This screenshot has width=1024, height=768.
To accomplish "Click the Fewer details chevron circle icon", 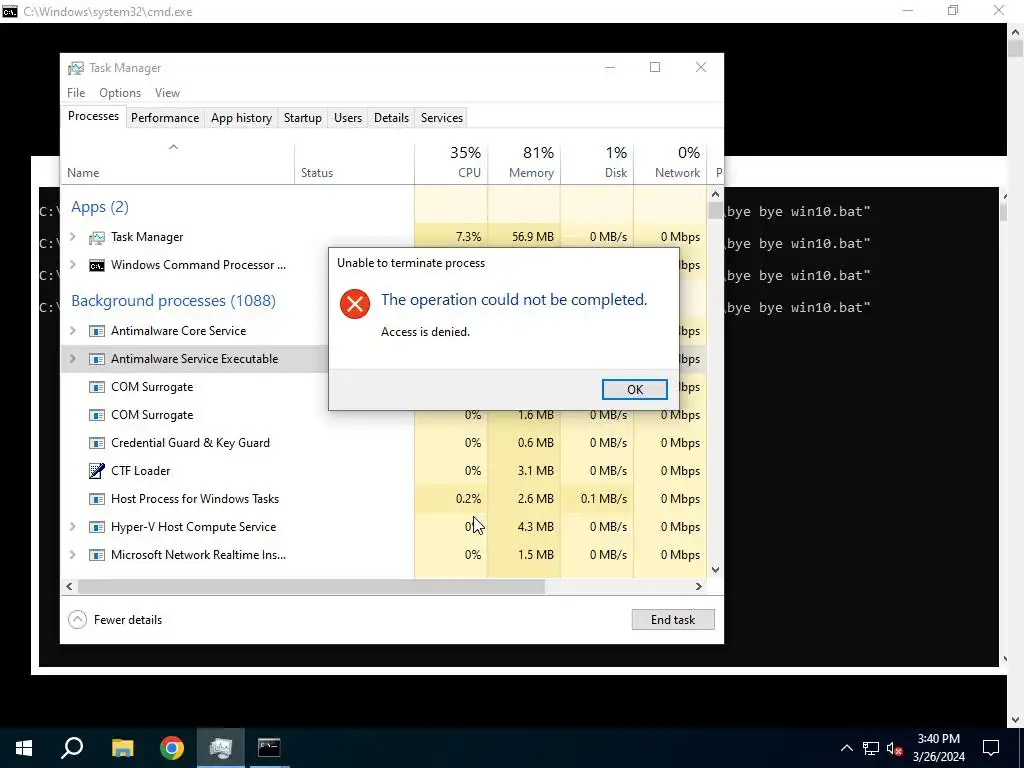I will tap(77, 620).
